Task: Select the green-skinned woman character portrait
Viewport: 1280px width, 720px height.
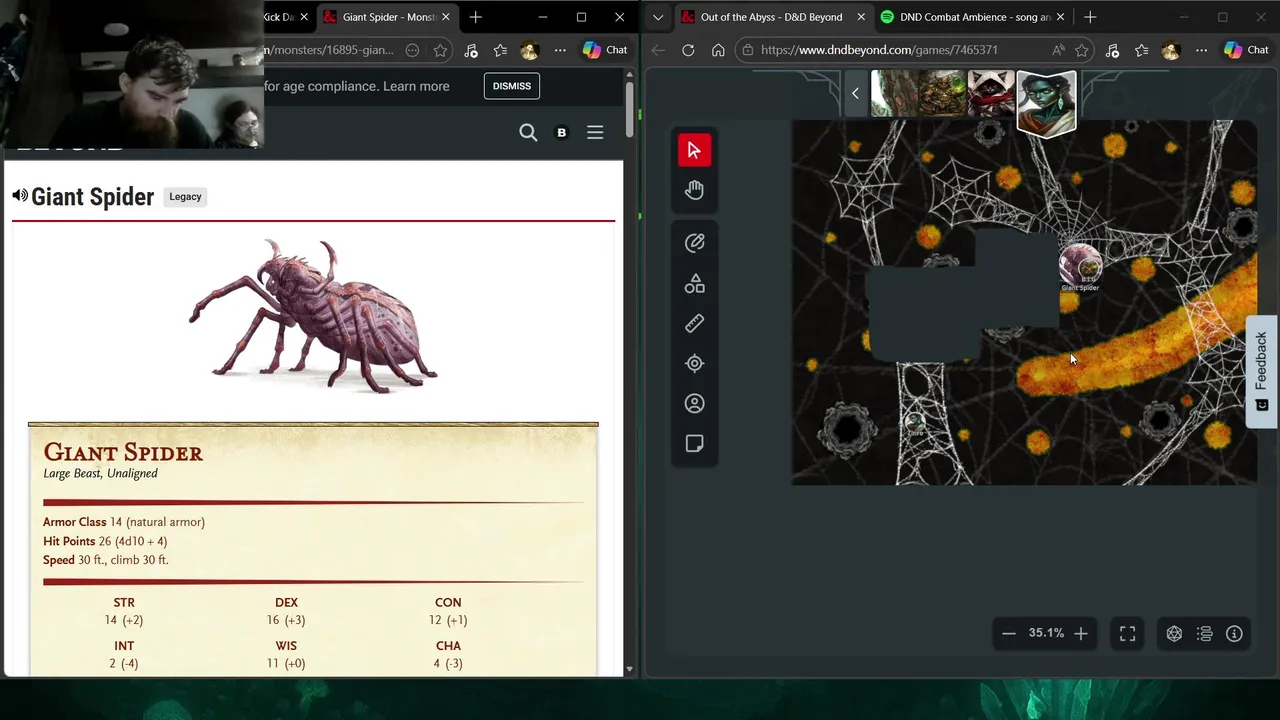Action: click(1046, 101)
